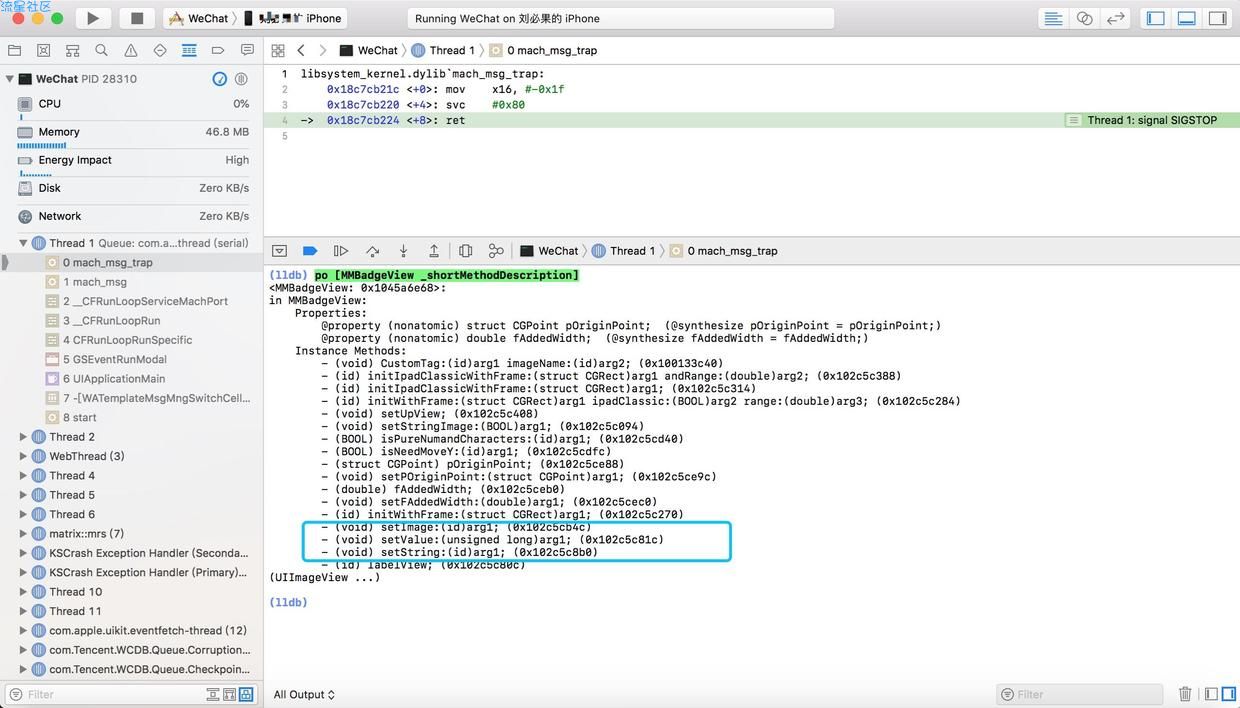The image size is (1240, 708).
Task: Click the related items grid icon
Action: (278, 50)
